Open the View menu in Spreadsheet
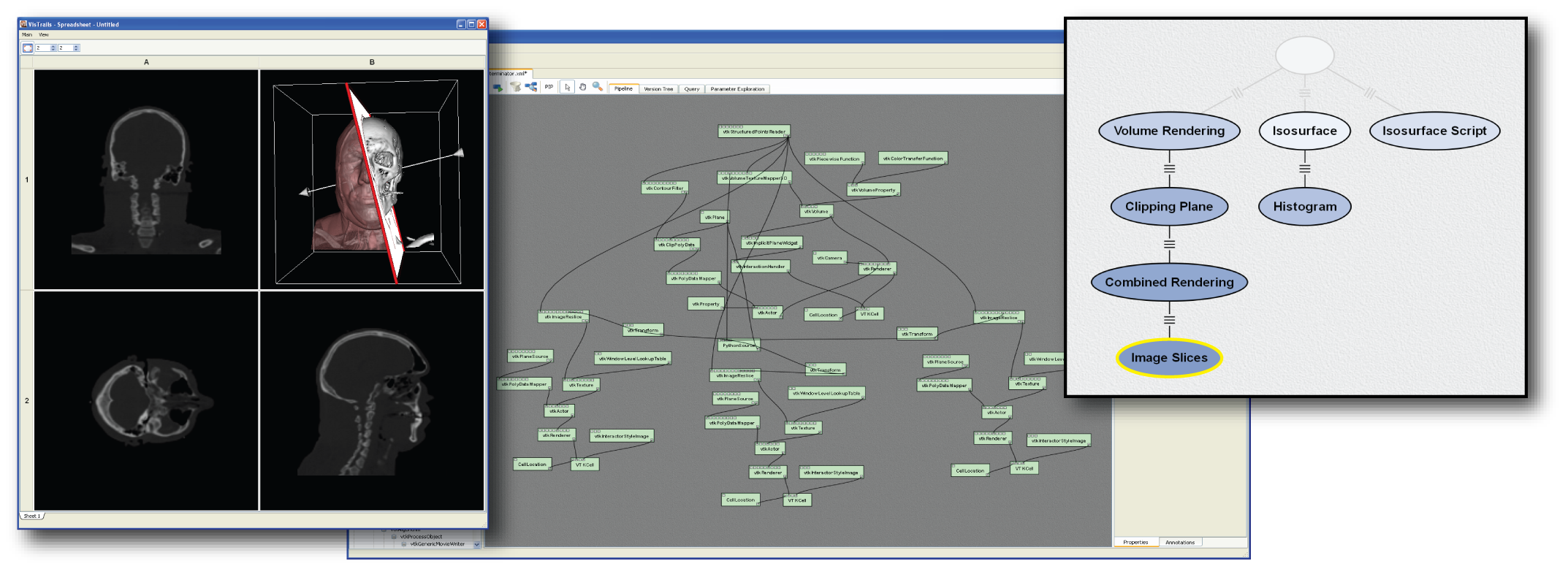This screenshot has width=1568, height=569. tap(44, 34)
